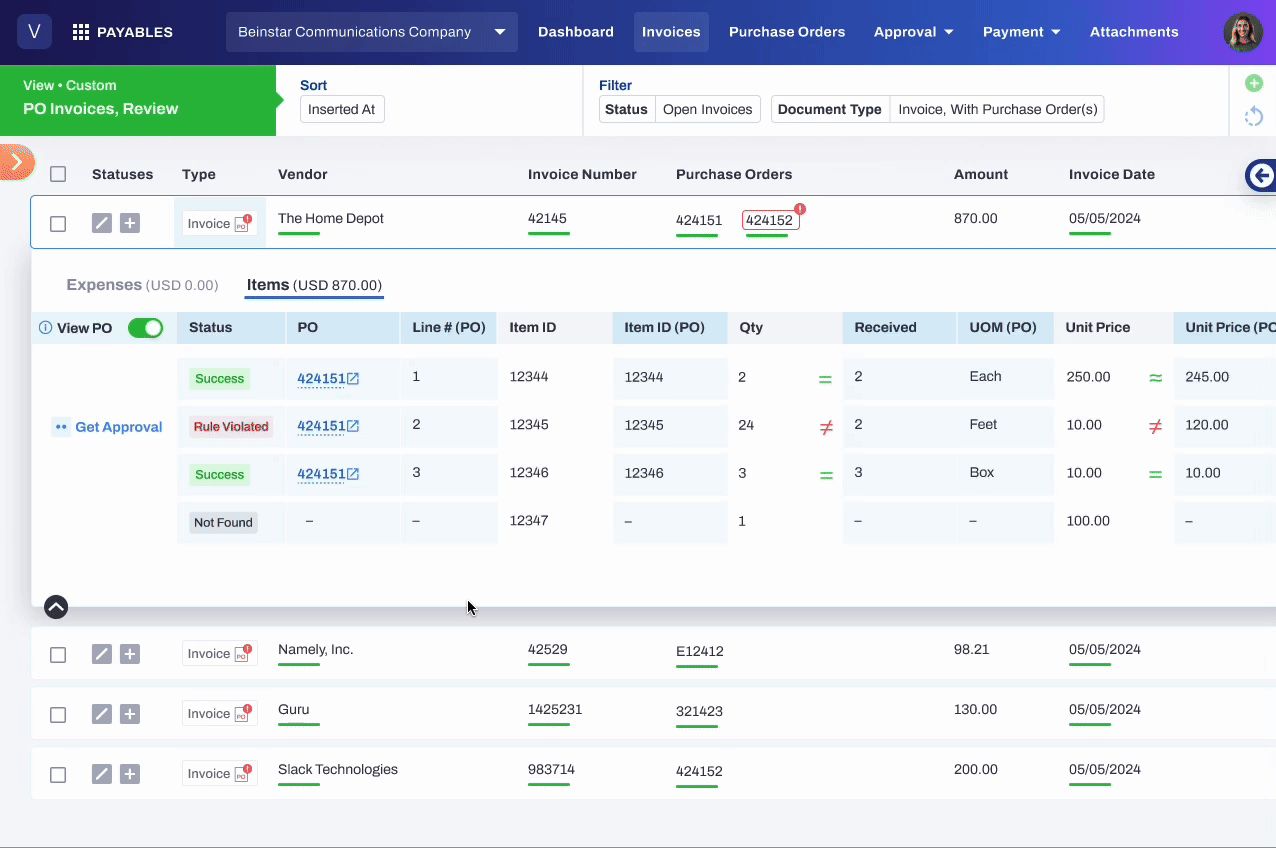1276x848 pixels.
Task: Open Beinstar Communications Company dropdown
Action: pyautogui.click(x=372, y=32)
